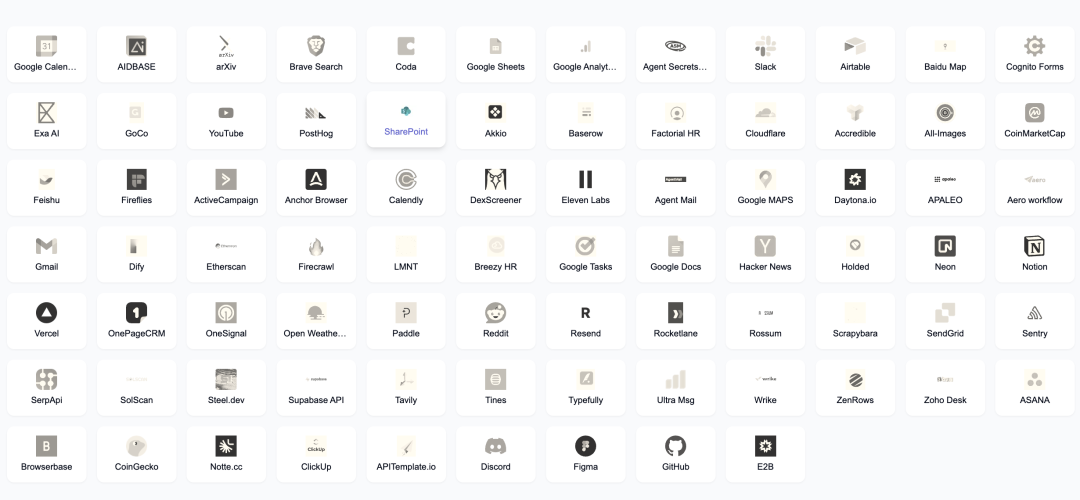Choose the SendGrid card
This screenshot has width=1080, height=500.
pyautogui.click(x=945, y=322)
